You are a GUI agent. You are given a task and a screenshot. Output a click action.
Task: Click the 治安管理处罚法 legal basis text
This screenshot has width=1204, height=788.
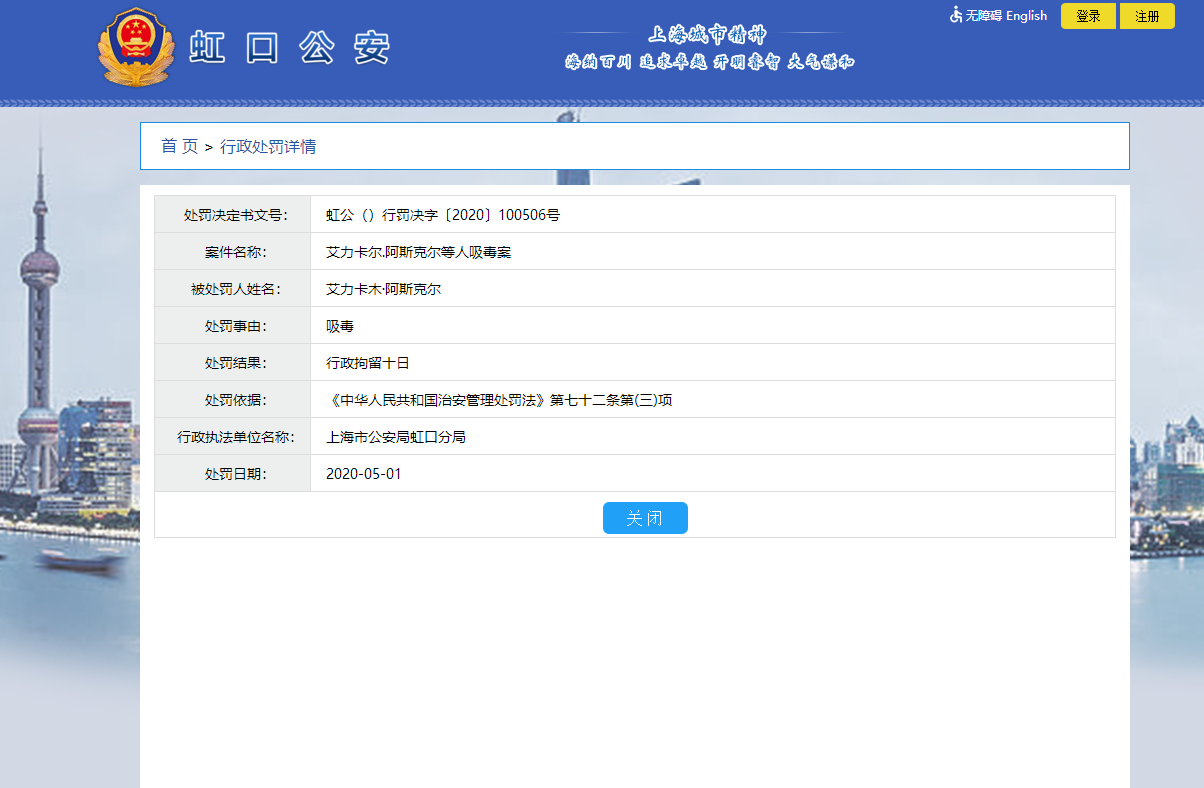click(x=499, y=400)
